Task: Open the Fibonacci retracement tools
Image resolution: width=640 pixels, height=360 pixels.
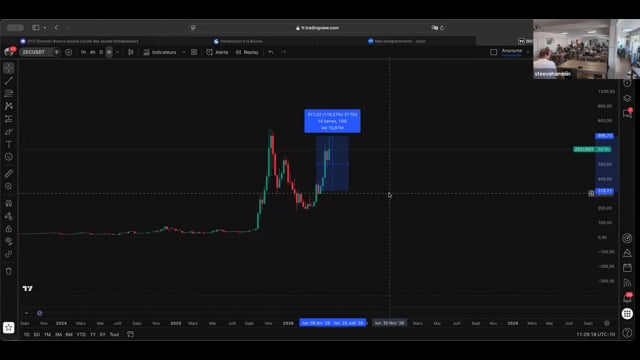Action: coord(9,93)
